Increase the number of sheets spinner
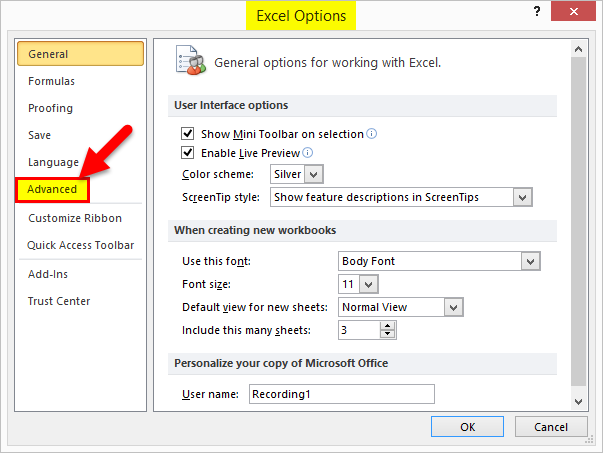The width and height of the screenshot is (603, 453). point(388,325)
